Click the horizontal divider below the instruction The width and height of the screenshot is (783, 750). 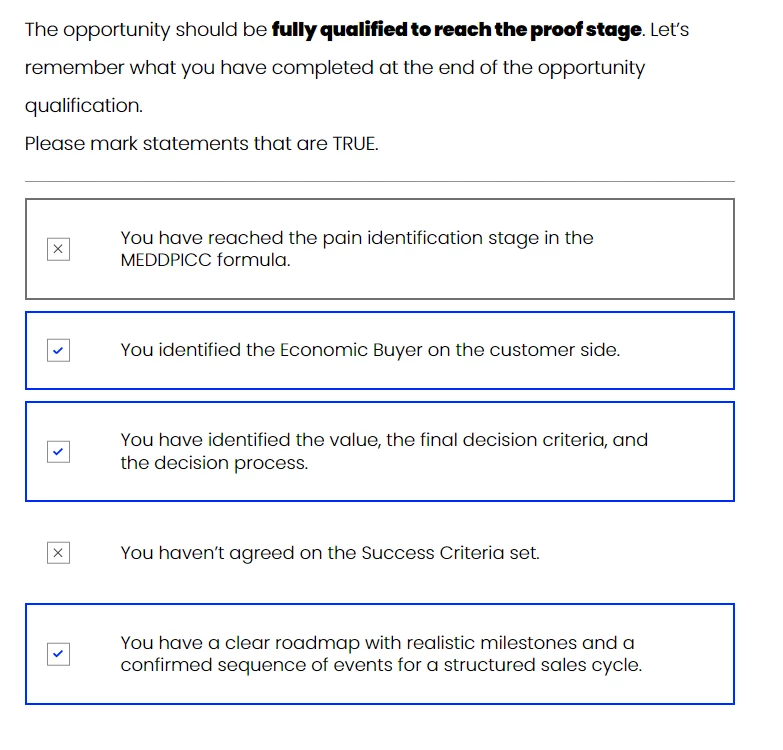[x=379, y=181]
